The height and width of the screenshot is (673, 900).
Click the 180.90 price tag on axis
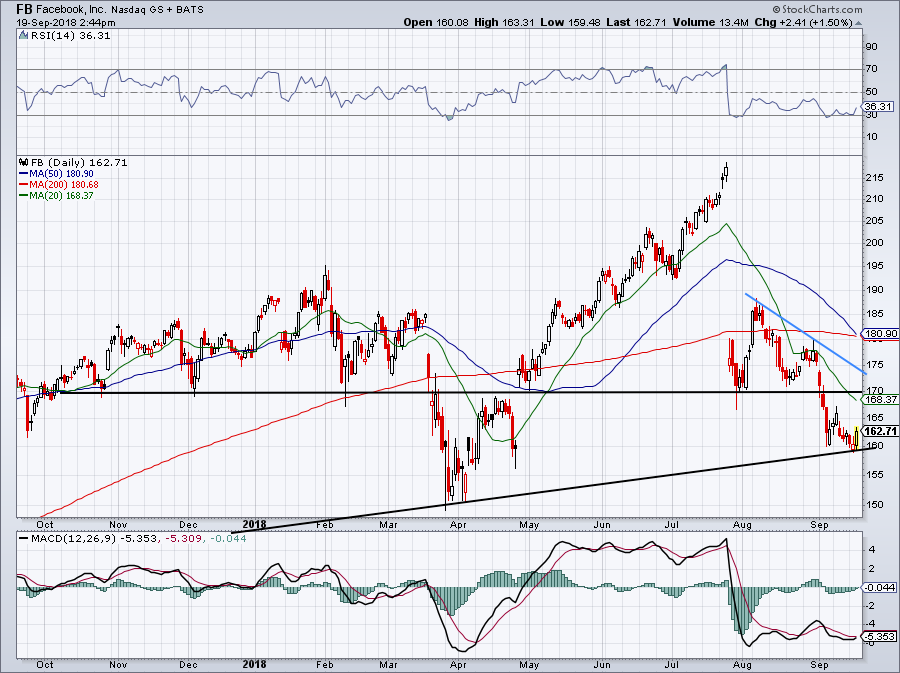tap(880, 334)
